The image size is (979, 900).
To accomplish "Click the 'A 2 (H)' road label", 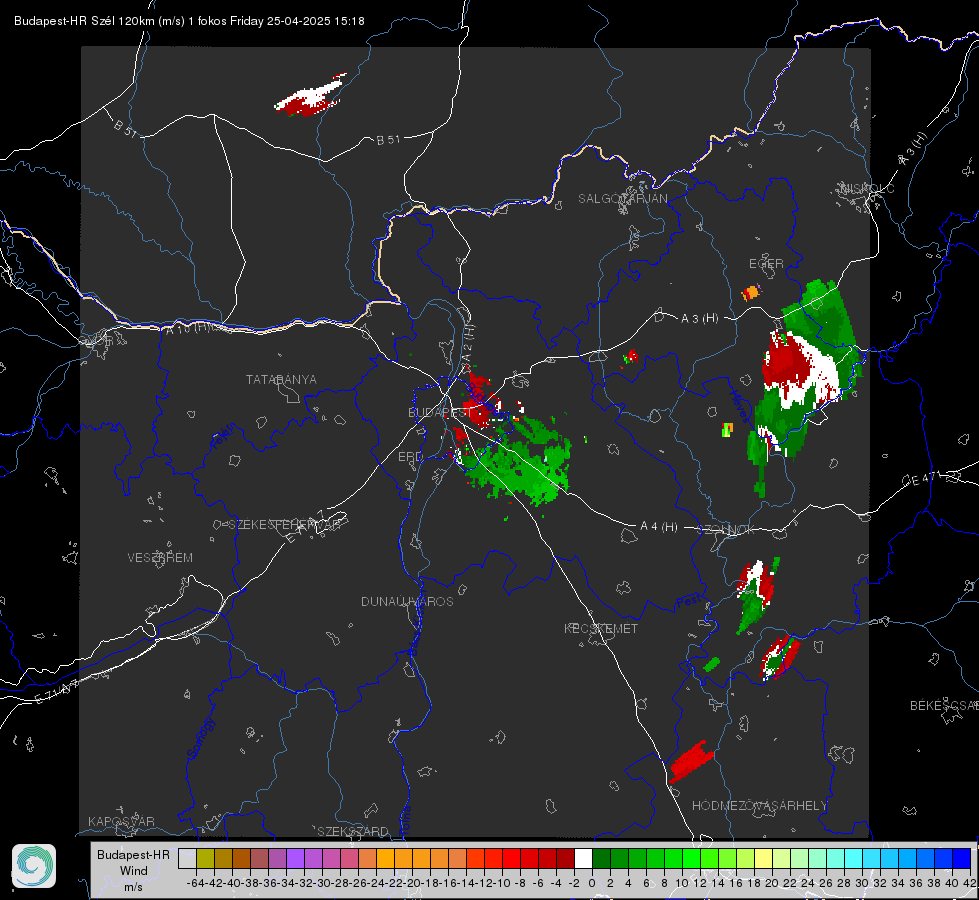I will tap(468, 345).
